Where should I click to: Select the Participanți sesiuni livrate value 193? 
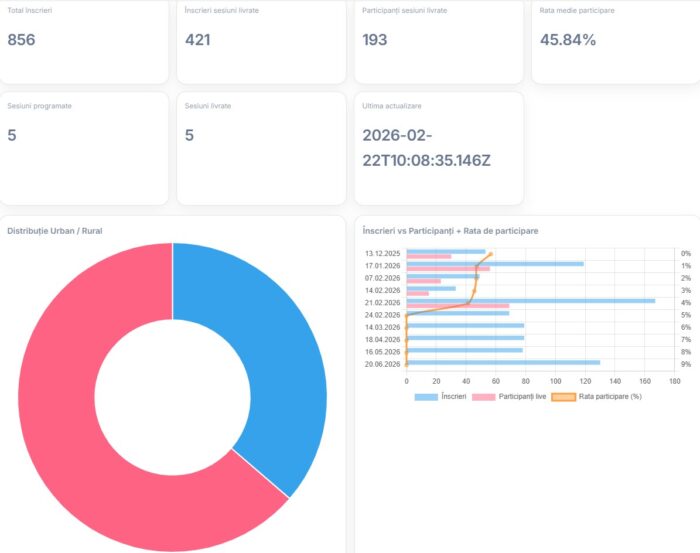[375, 40]
